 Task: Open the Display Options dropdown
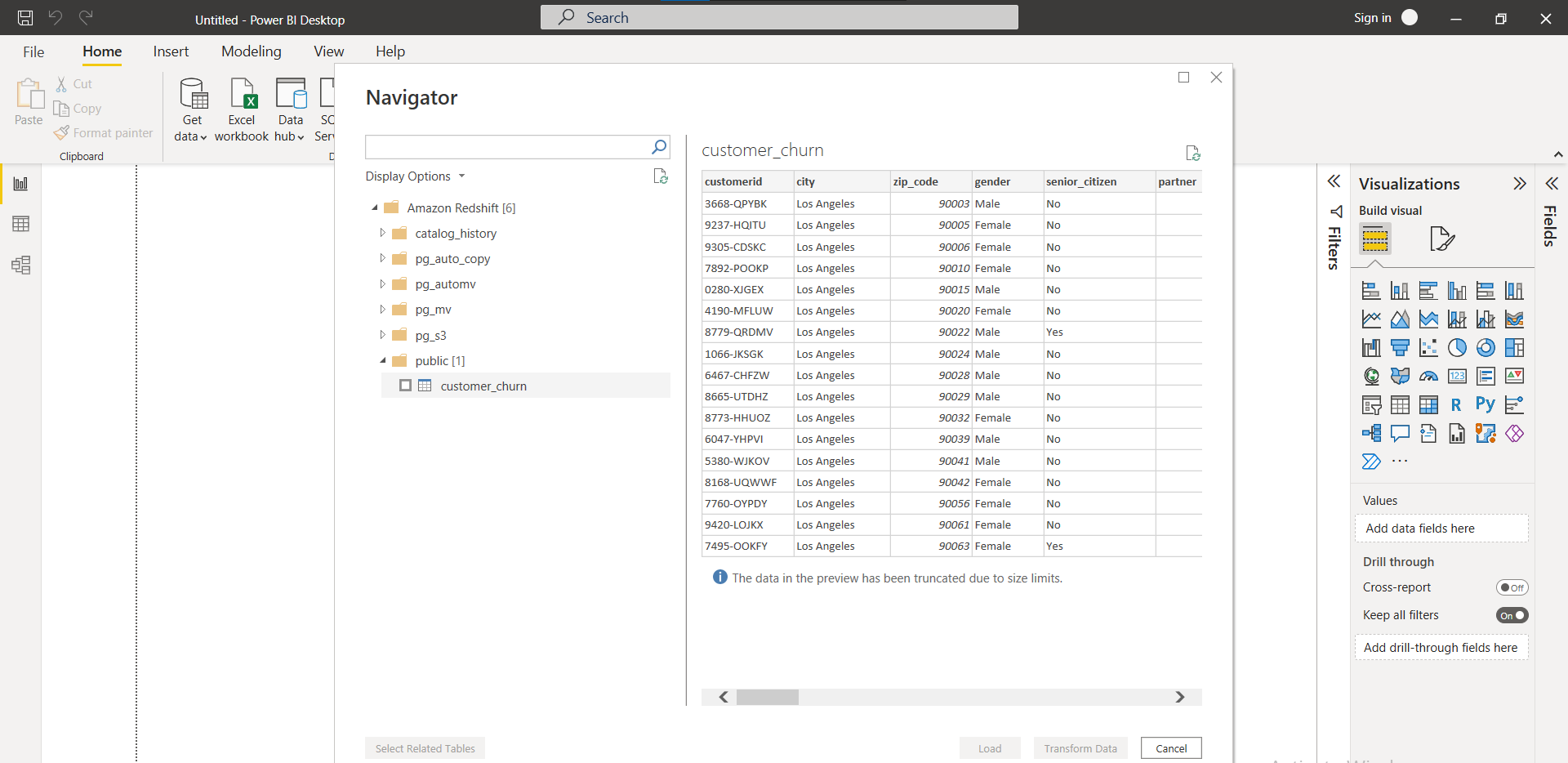(x=415, y=176)
